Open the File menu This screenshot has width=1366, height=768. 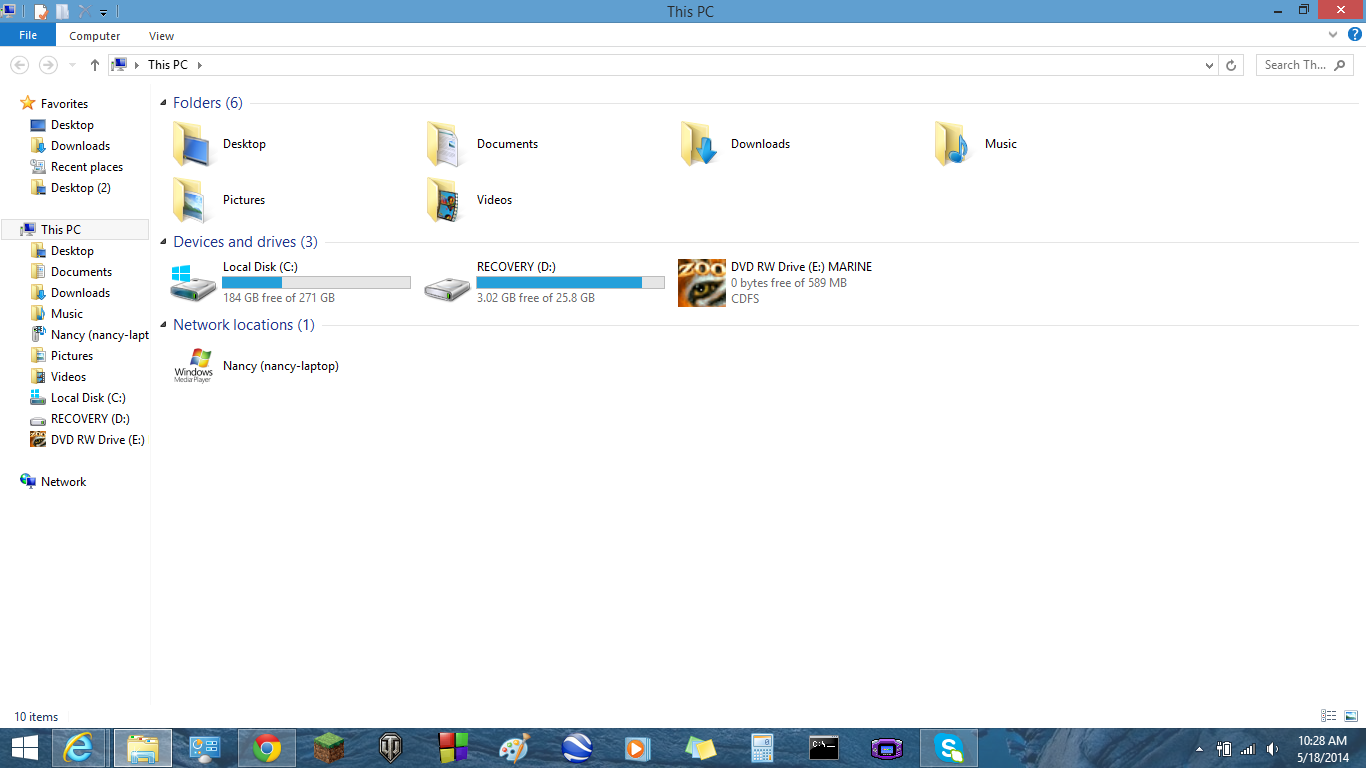[28, 36]
